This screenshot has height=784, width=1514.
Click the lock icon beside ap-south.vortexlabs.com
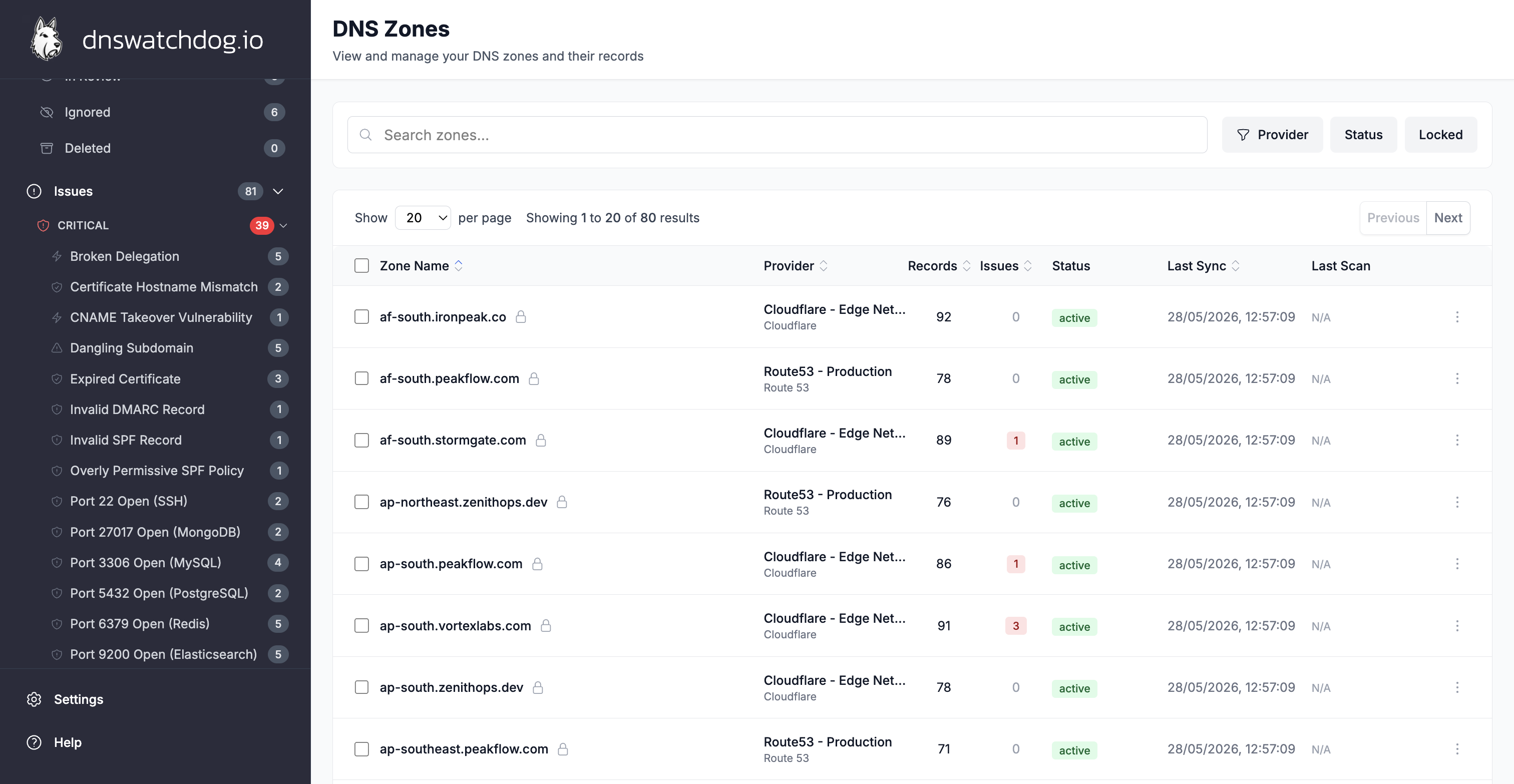tap(546, 625)
